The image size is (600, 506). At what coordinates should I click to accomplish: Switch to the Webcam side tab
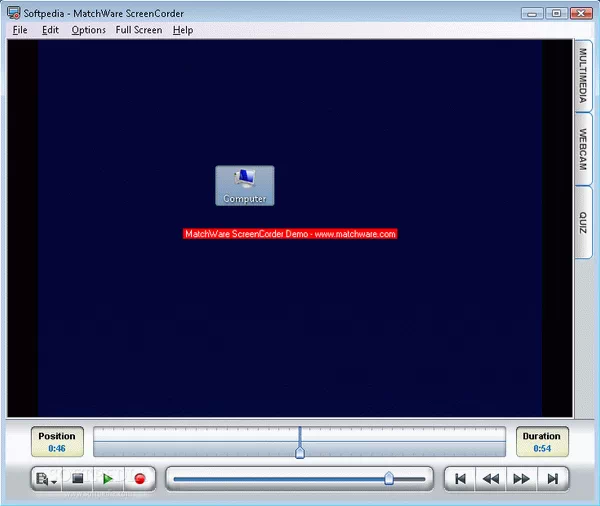pyautogui.click(x=584, y=149)
